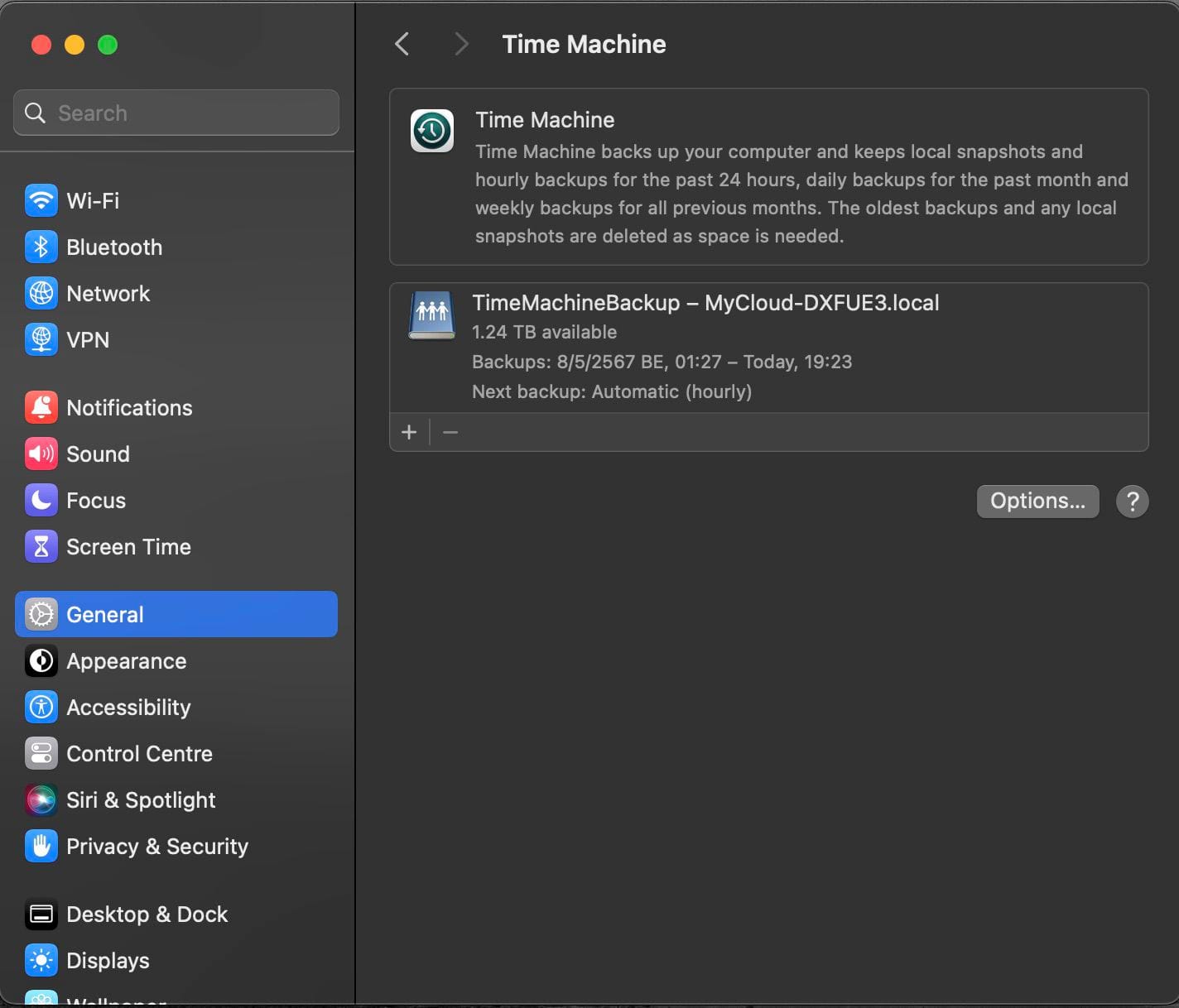
Task: Click 'Next backup: Automatic (hourly)' text
Action: 612,391
